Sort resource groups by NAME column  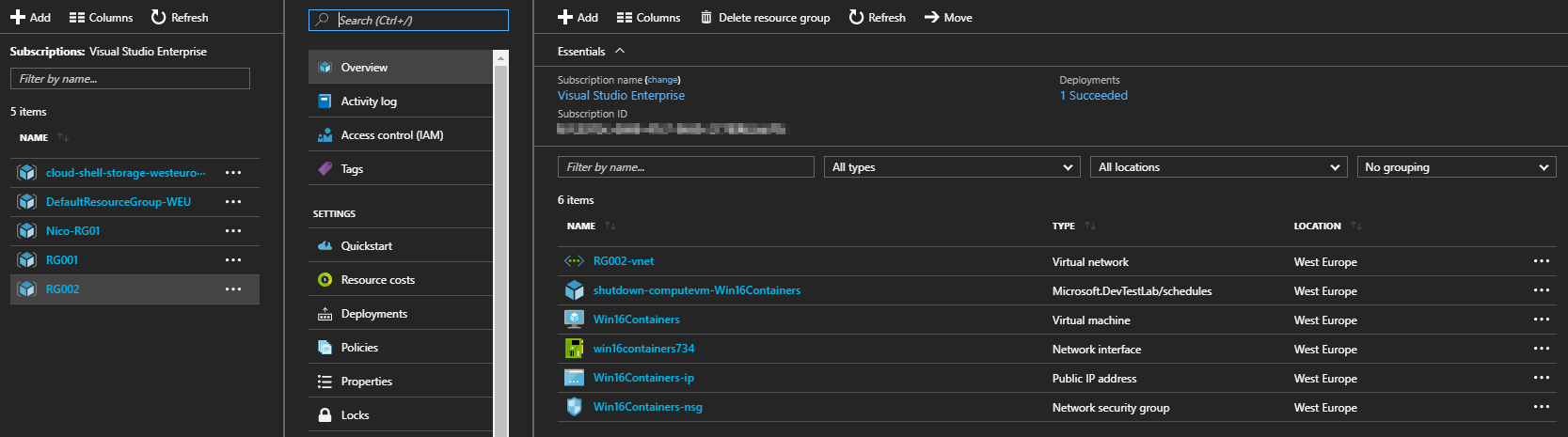click(x=44, y=137)
